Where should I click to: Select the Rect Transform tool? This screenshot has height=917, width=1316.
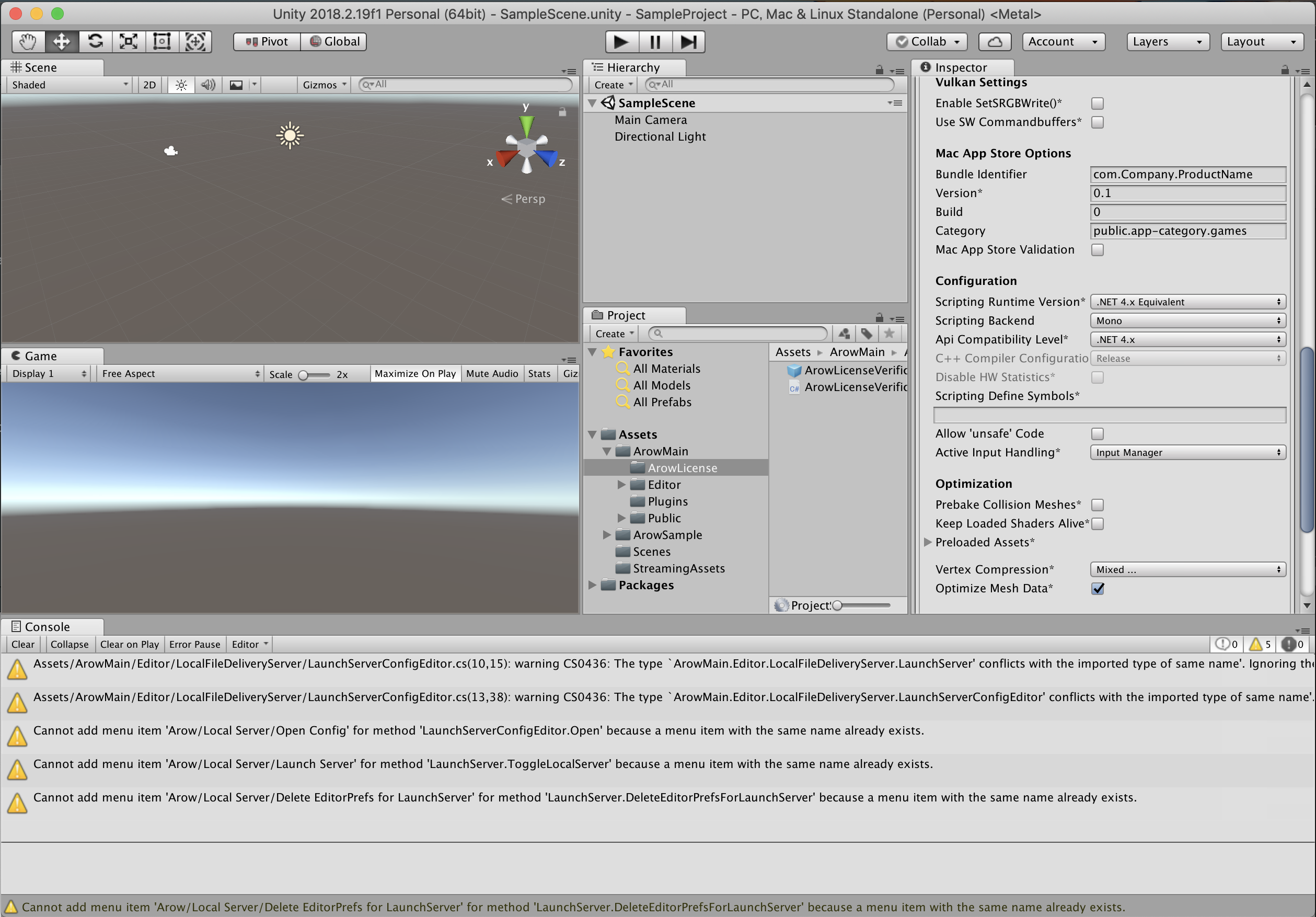(161, 41)
